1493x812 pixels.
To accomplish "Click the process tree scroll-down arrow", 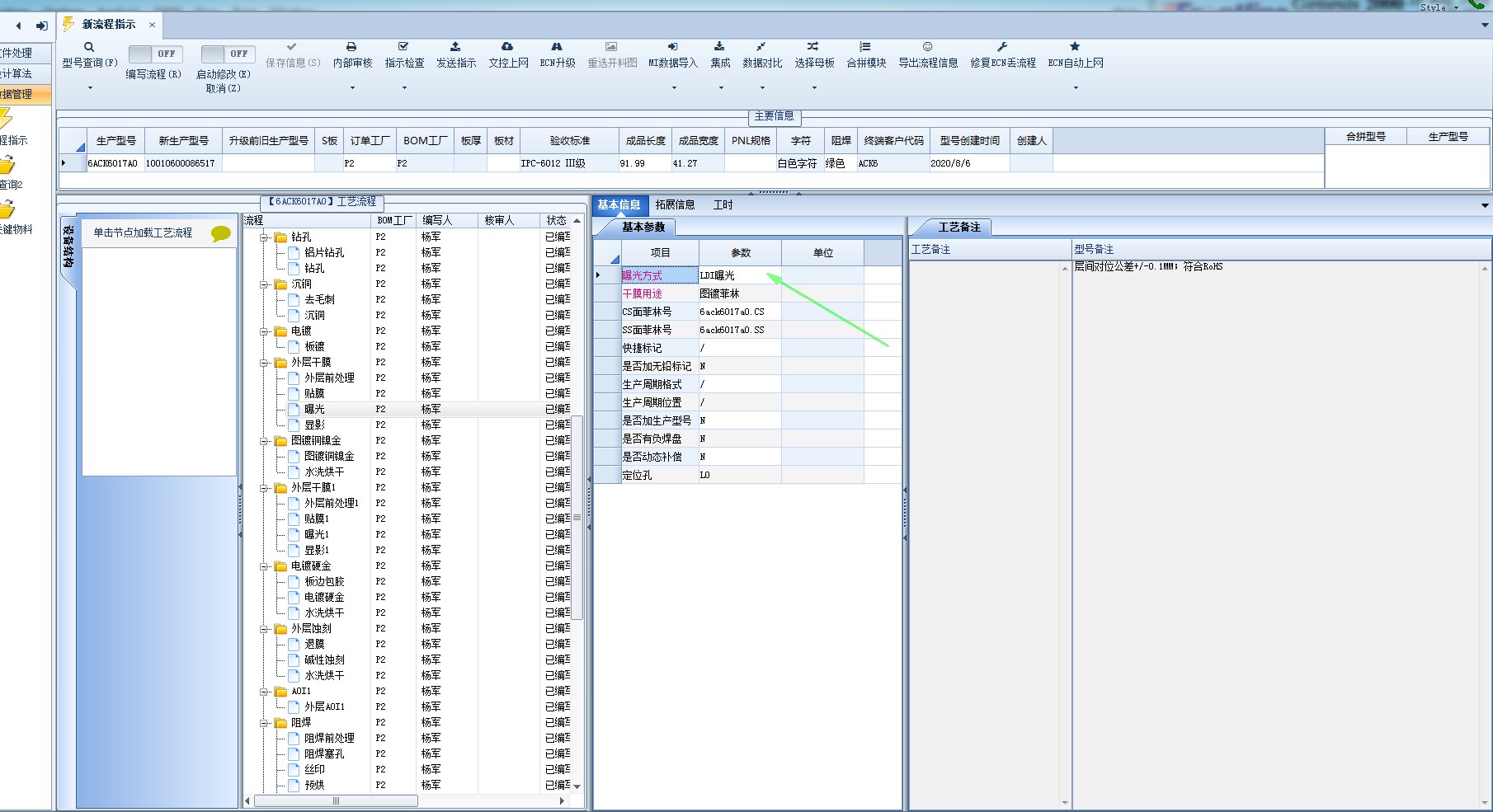I will point(577,786).
